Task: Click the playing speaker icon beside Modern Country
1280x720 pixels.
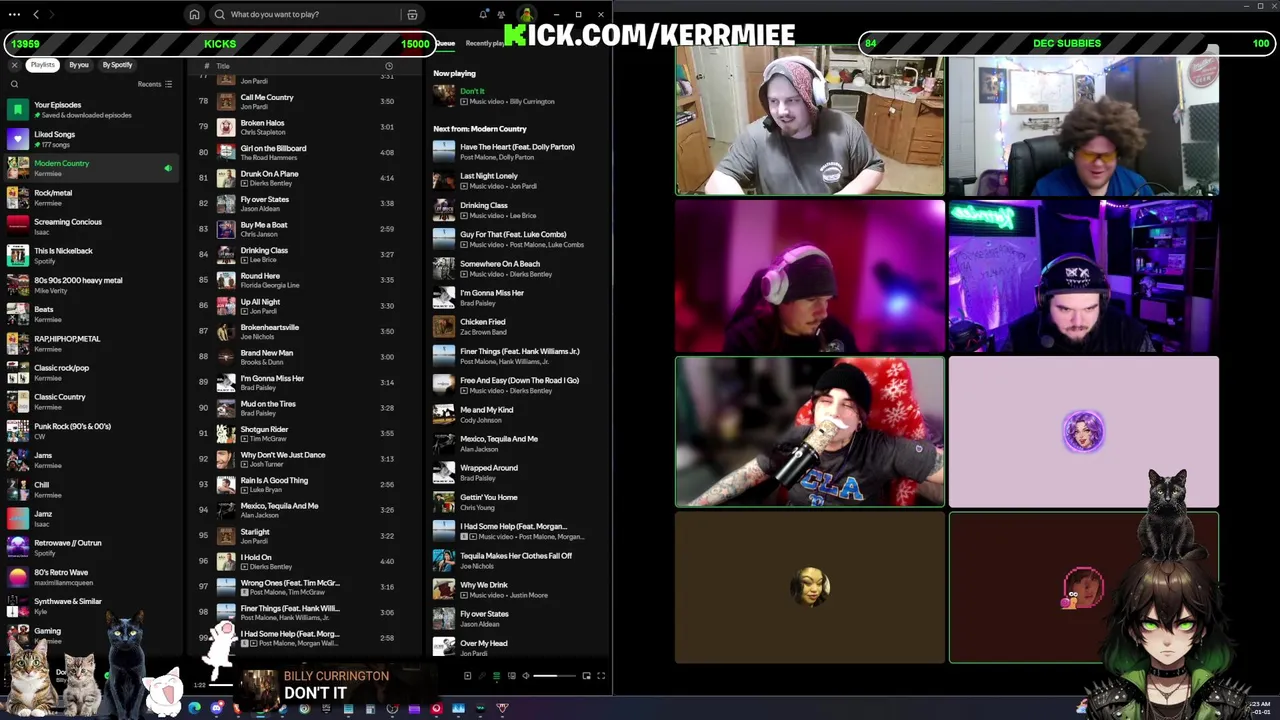Action: [168, 168]
